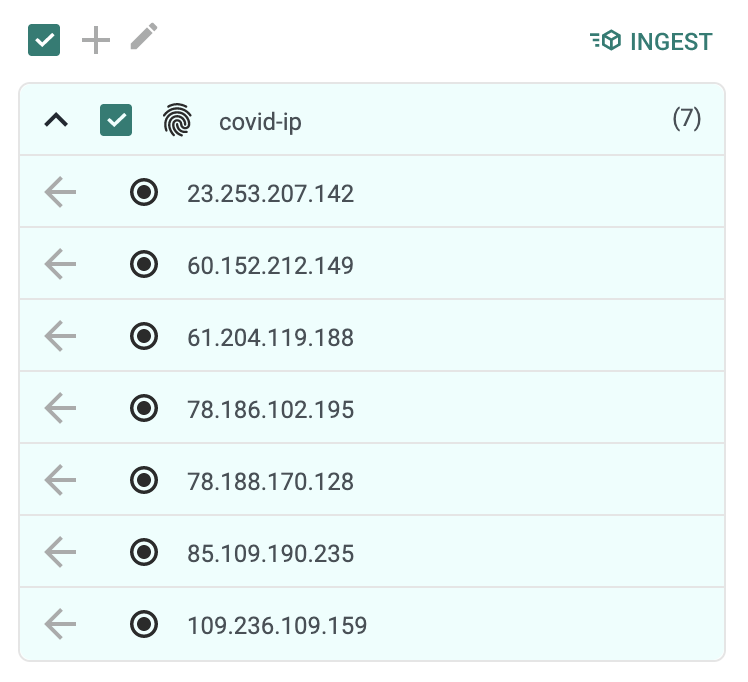Select the 109.236.109.159 IP entry
Viewport: 748px width, 682px height.
[x=276, y=626]
